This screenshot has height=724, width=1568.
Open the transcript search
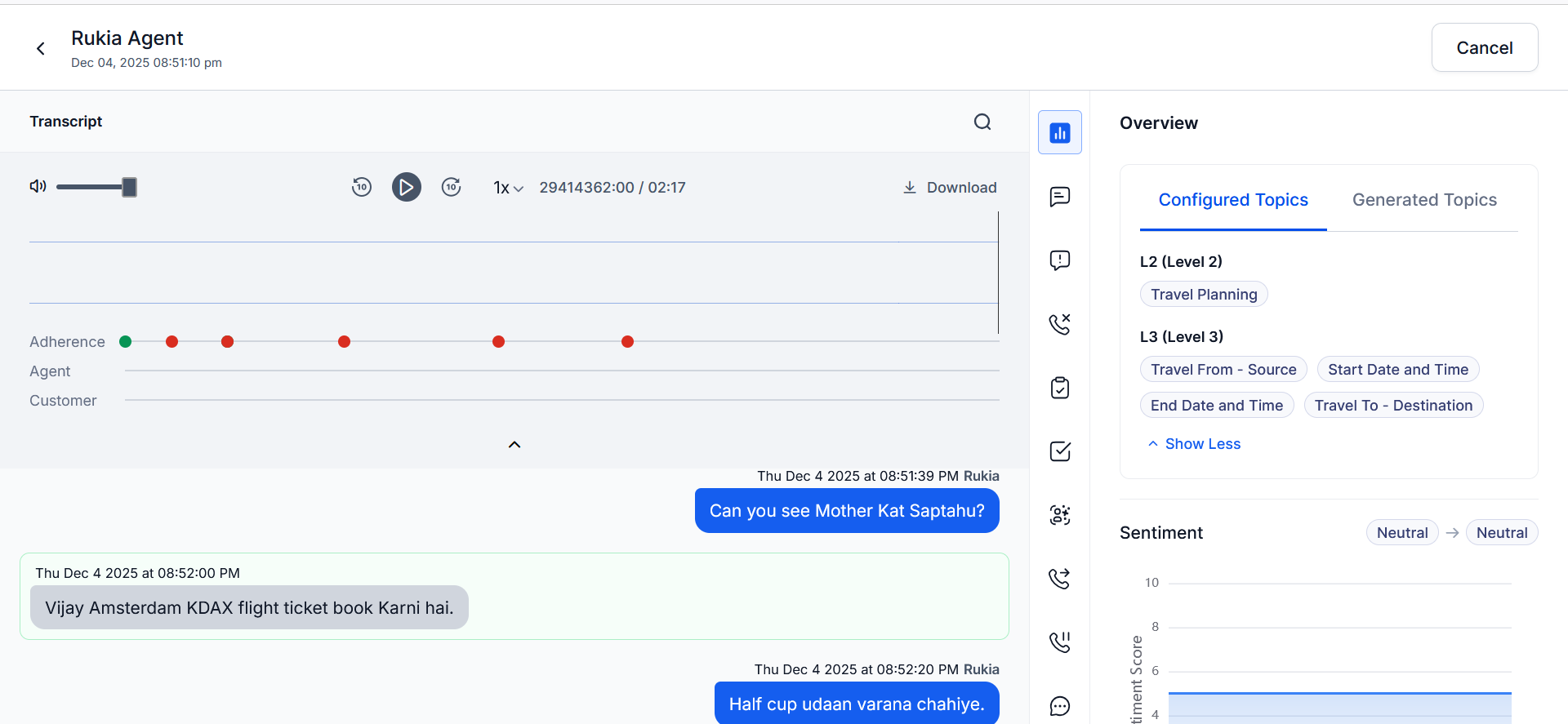pos(982,122)
